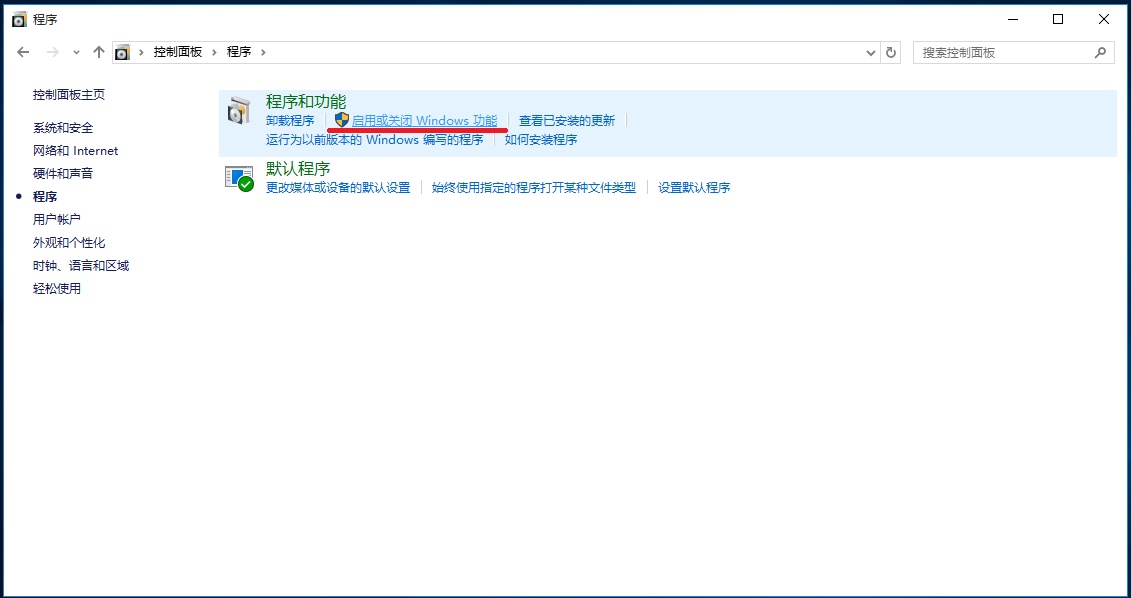Click 设置默认程序 link

click(x=694, y=188)
